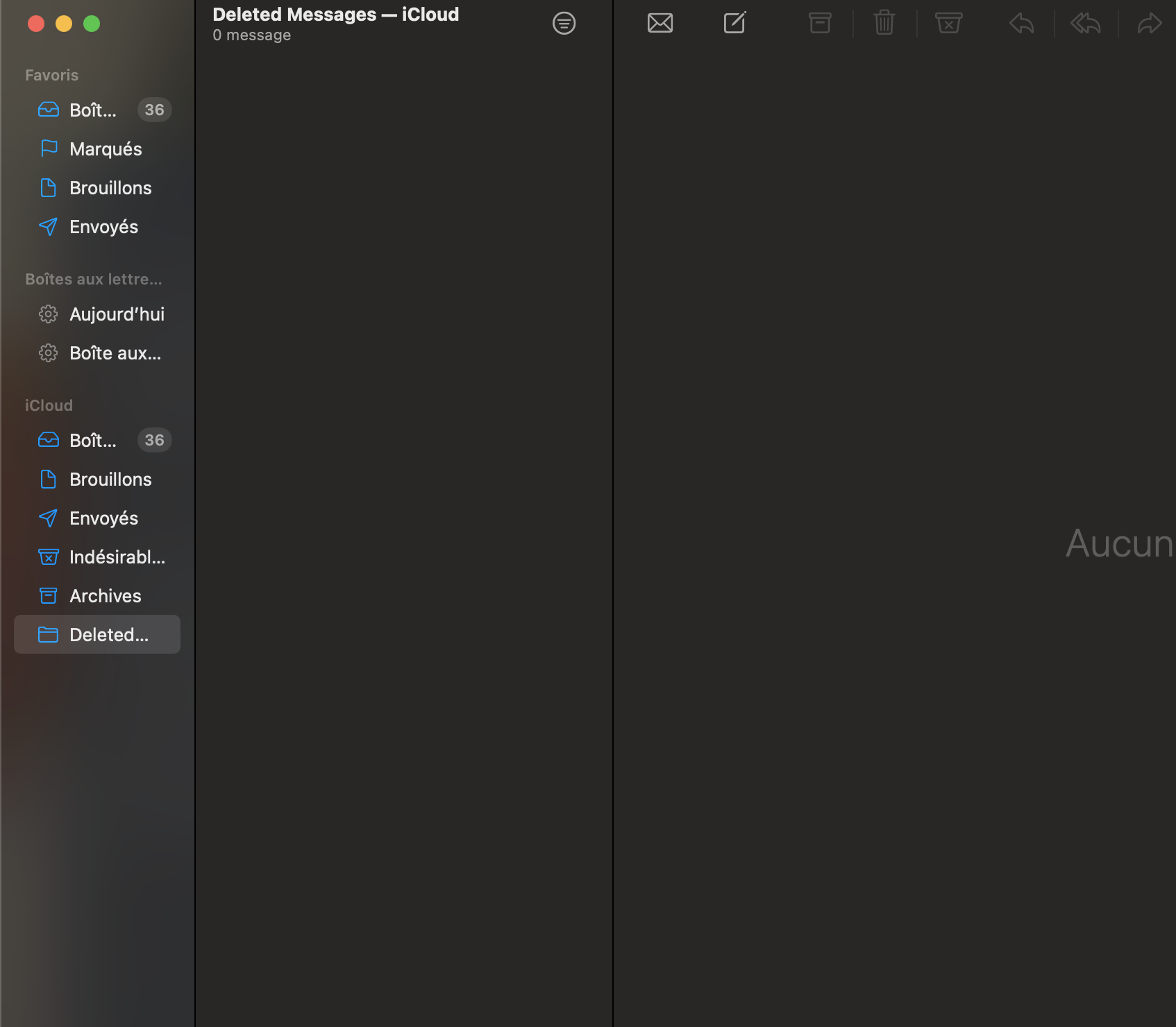Screen dimensions: 1176x1027
Task: Click the reply arrow icon
Action: (x=1021, y=24)
